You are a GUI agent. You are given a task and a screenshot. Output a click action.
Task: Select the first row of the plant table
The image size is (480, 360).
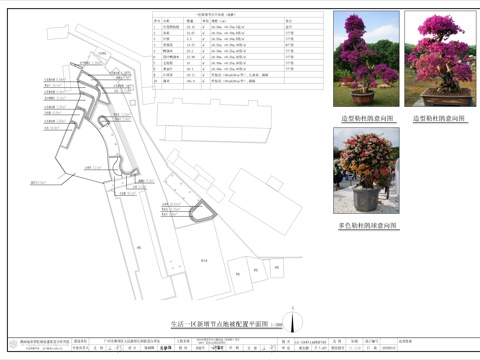click(238, 27)
